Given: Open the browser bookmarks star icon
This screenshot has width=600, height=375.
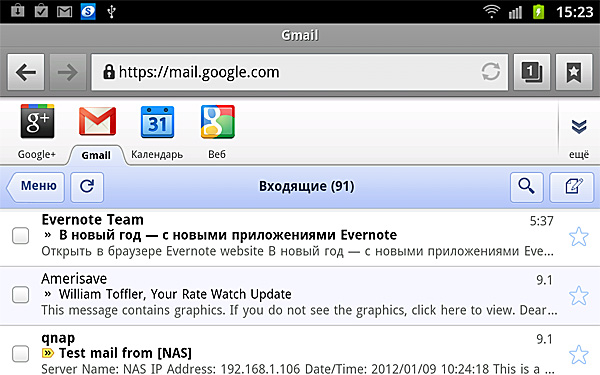Looking at the screenshot, I should click(574, 72).
